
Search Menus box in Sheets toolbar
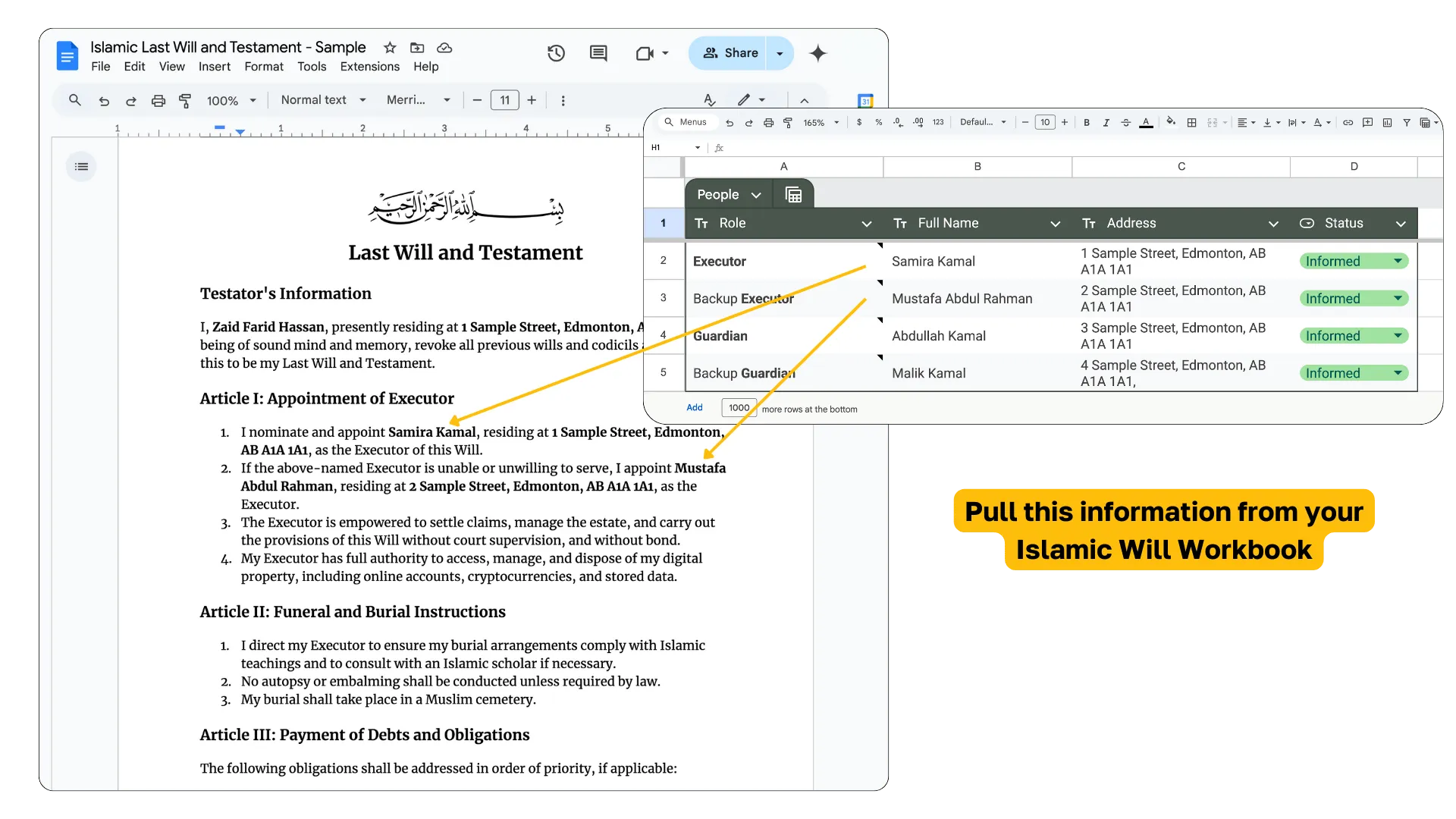pos(686,122)
